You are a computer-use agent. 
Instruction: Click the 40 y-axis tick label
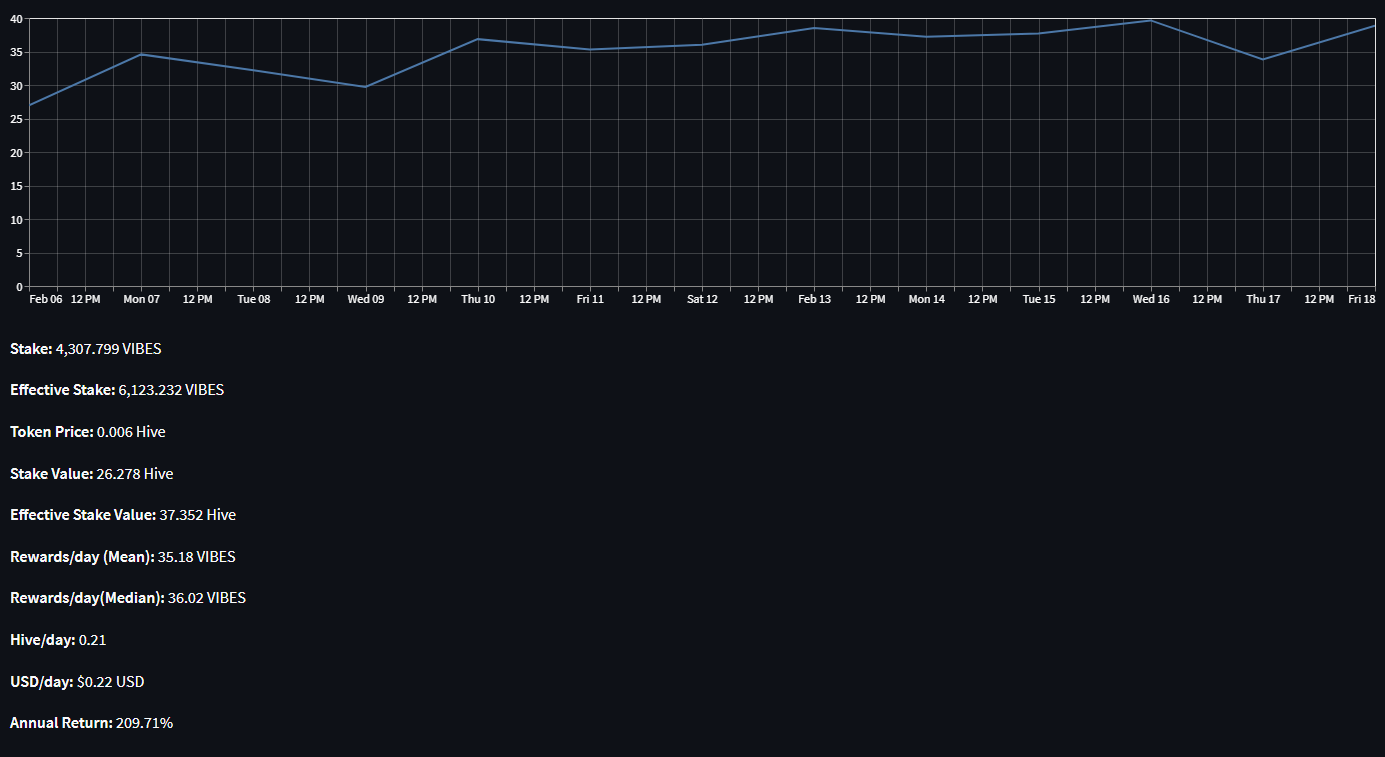[x=17, y=19]
